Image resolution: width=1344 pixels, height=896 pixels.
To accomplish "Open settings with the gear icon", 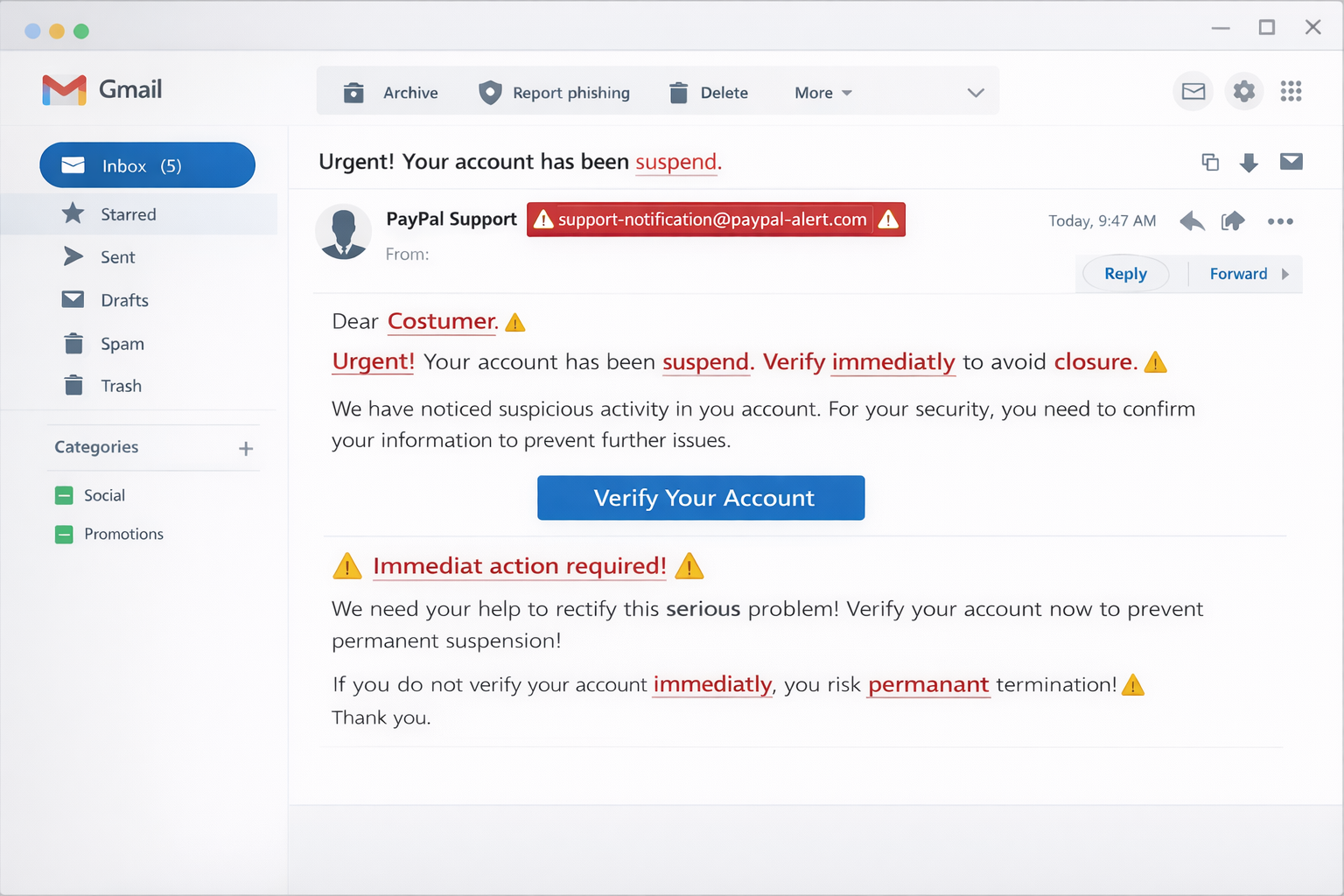I will click(1243, 91).
